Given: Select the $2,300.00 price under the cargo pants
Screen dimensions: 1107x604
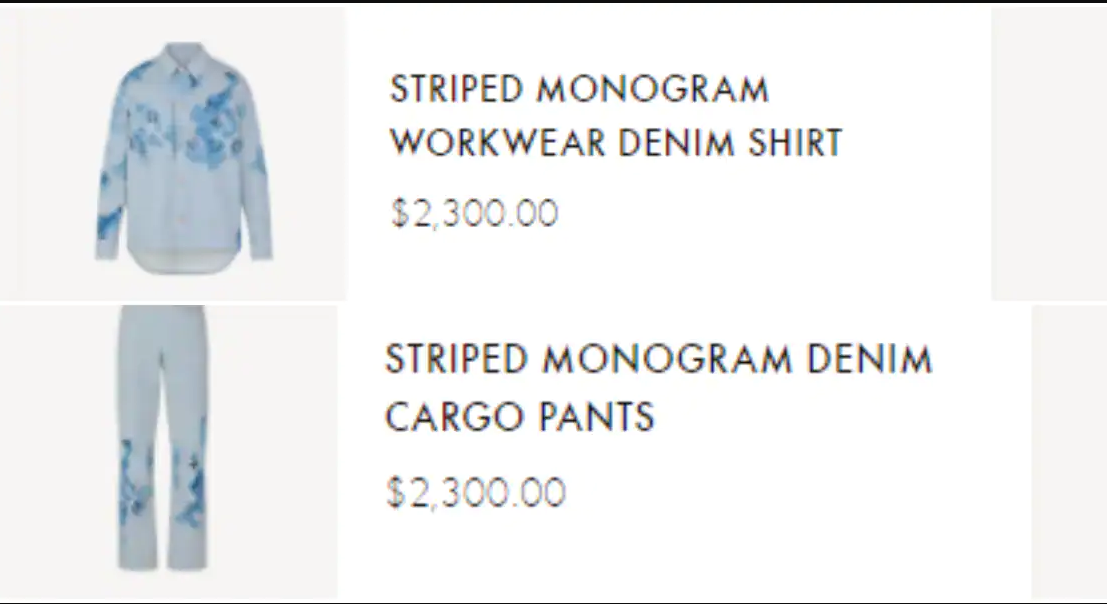Looking at the screenshot, I should click(x=476, y=492).
